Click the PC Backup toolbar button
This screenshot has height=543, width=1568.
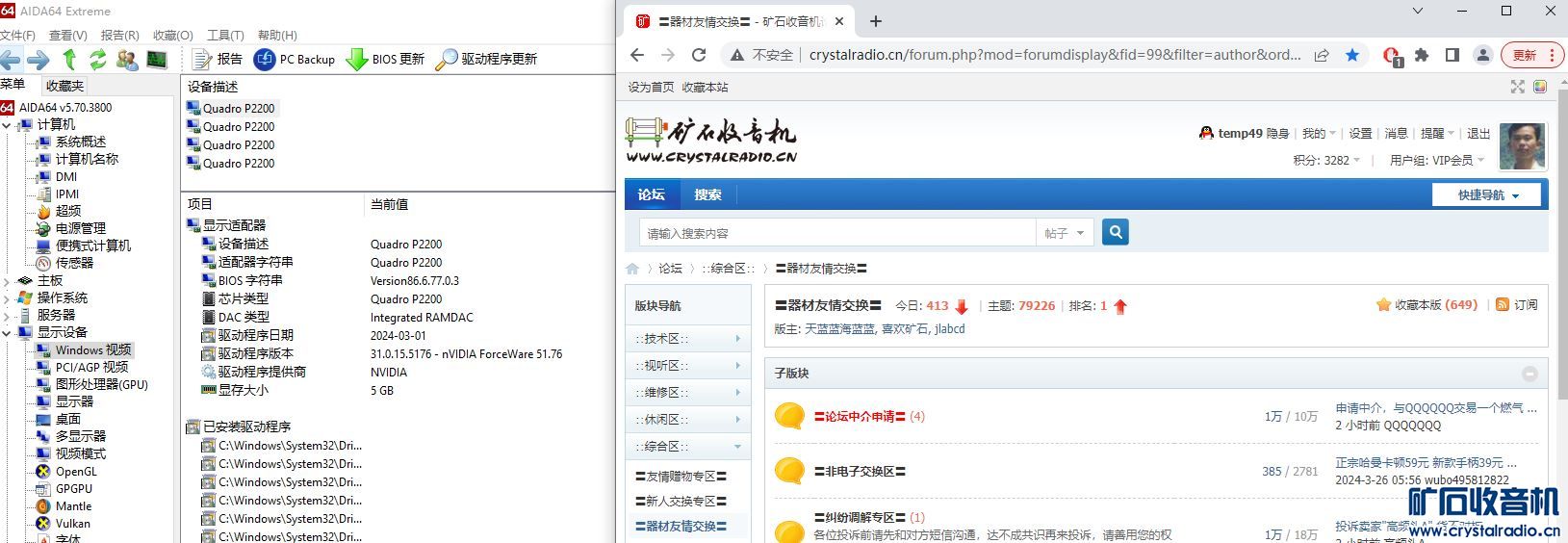point(295,60)
